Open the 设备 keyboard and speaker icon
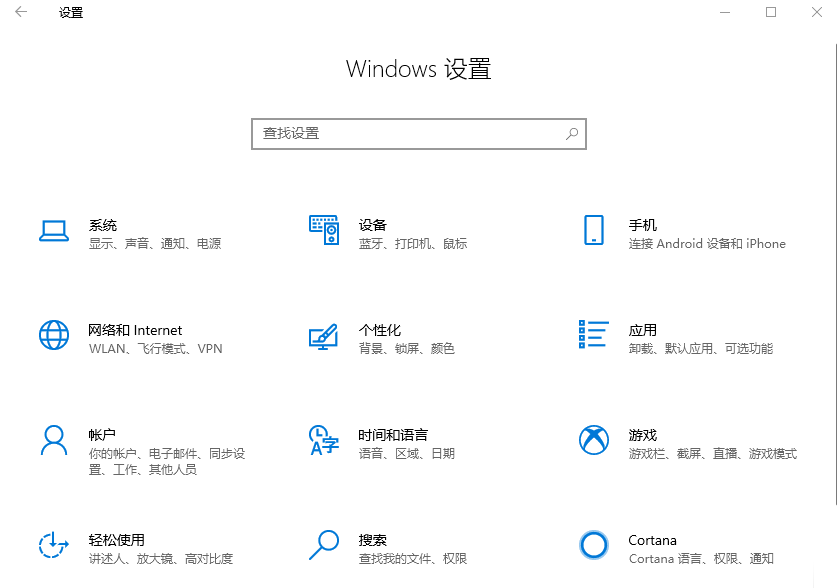 coord(324,230)
